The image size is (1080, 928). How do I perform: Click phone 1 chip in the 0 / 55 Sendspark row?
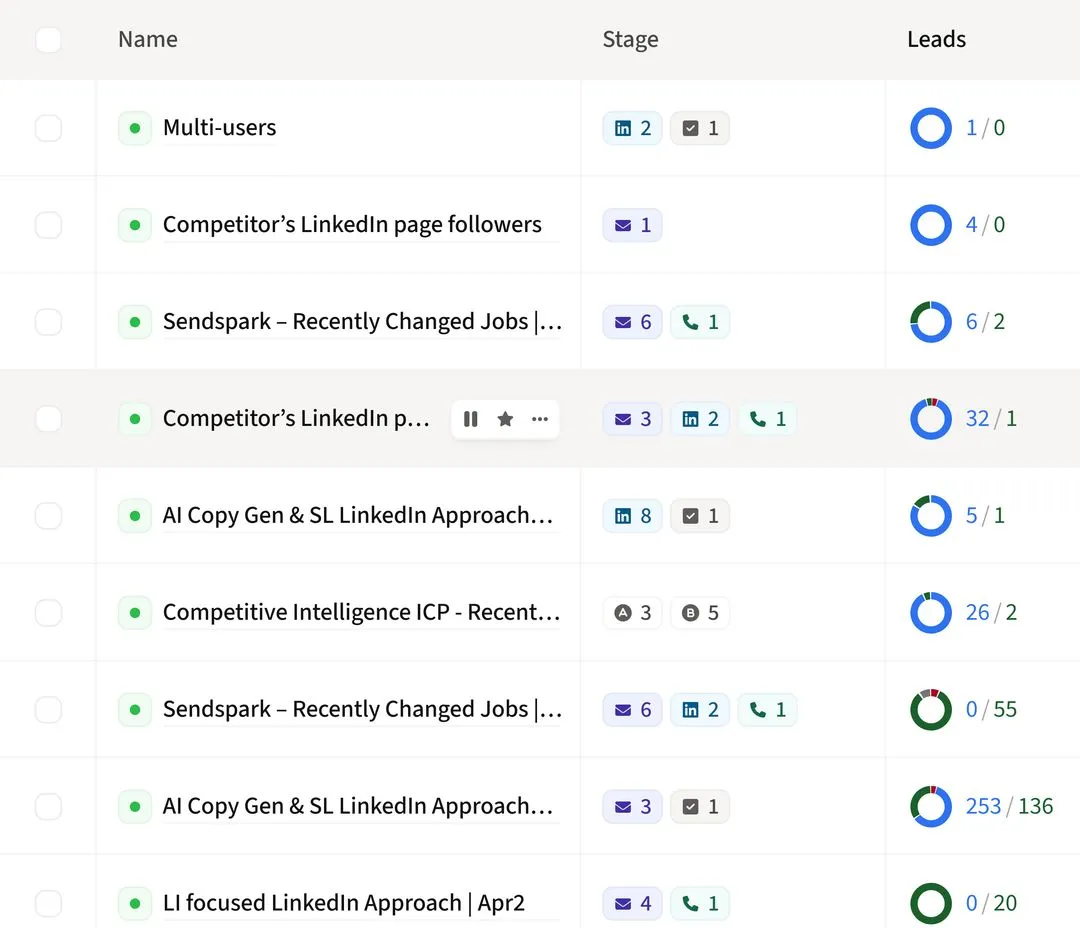click(x=767, y=710)
